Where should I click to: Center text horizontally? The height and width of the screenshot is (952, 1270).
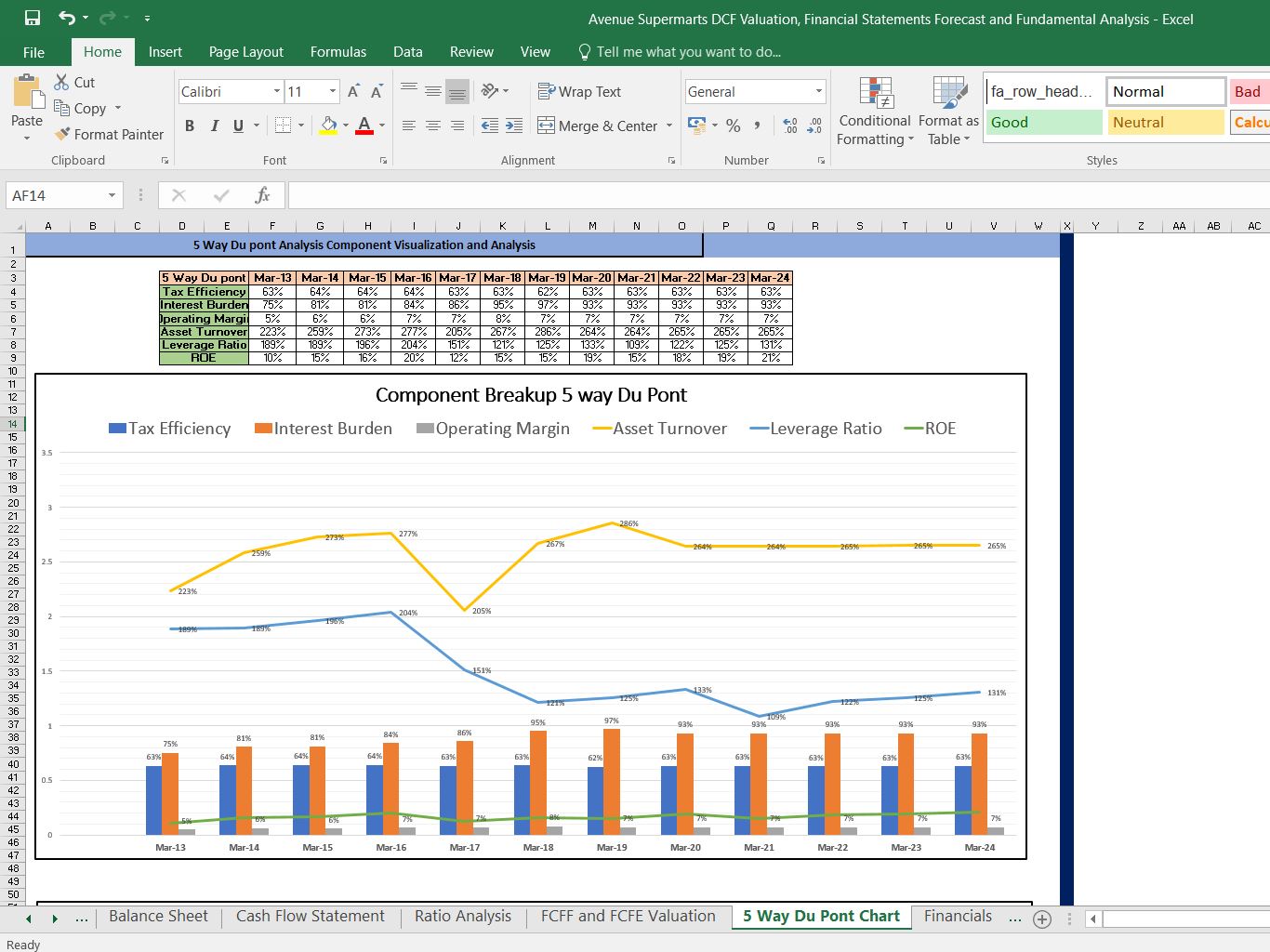[x=433, y=126]
